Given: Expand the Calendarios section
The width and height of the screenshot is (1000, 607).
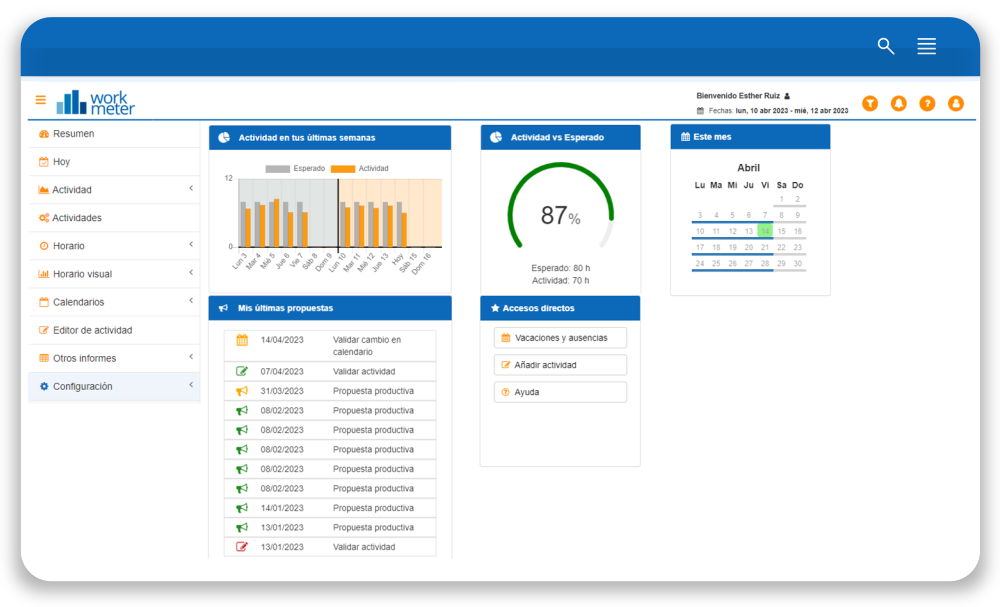Looking at the screenshot, I should pos(190,301).
